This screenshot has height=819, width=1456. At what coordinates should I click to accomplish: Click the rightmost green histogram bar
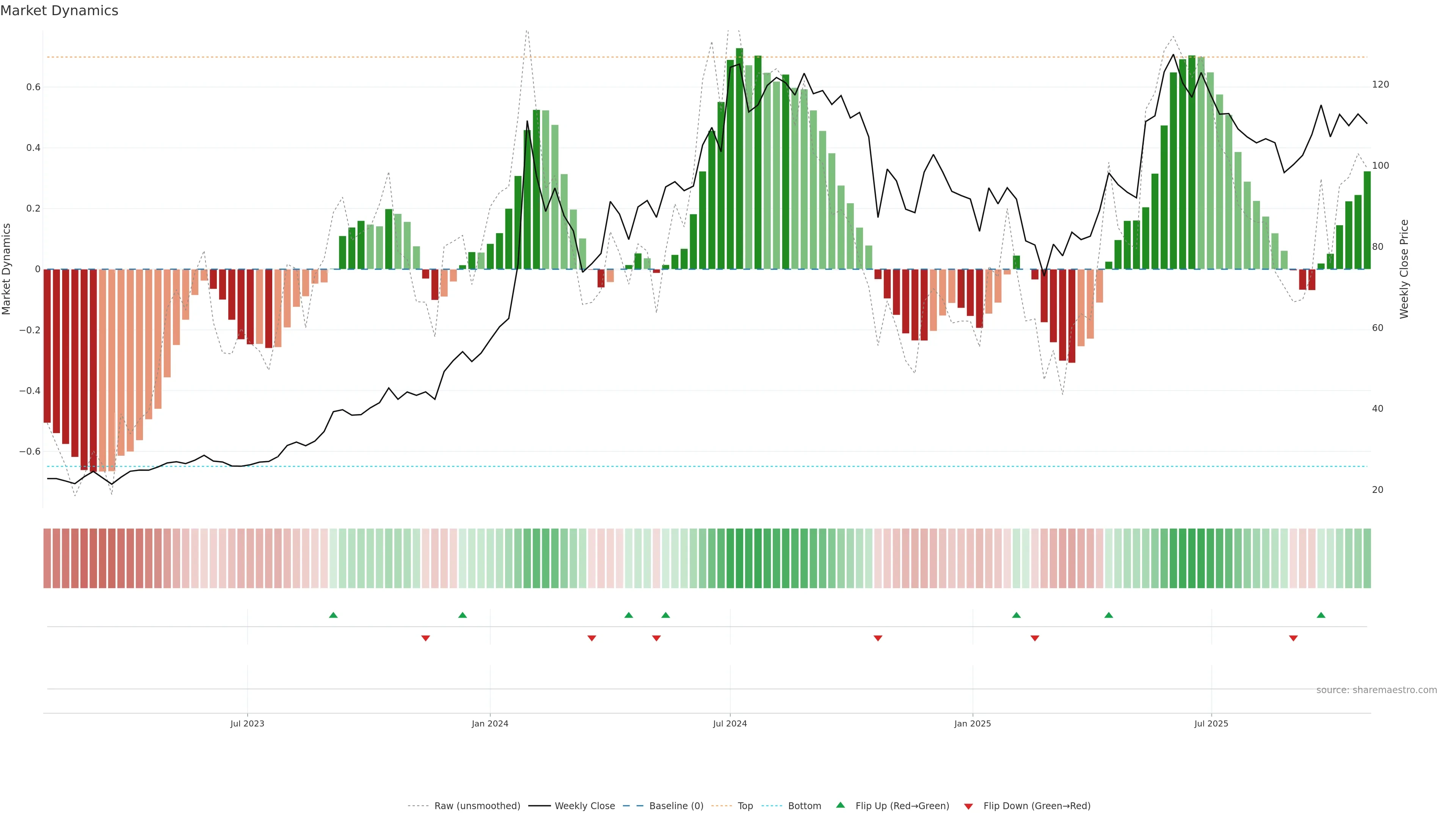pos(1367,220)
